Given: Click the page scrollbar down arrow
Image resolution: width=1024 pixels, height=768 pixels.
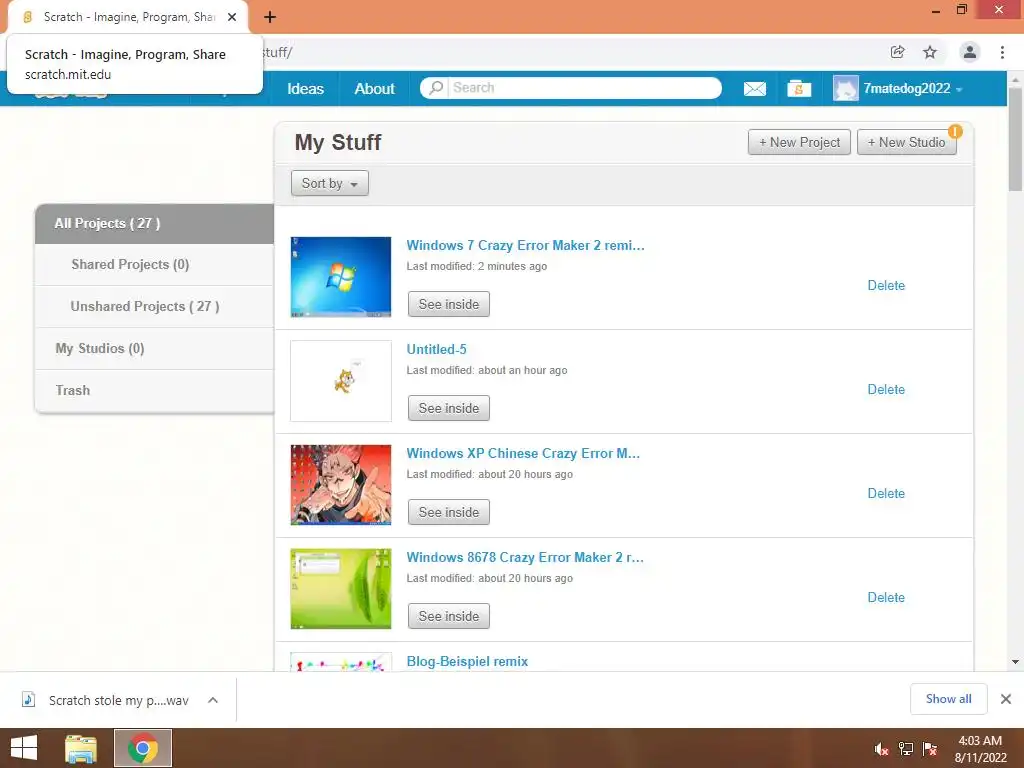Looking at the screenshot, I should (1015, 662).
